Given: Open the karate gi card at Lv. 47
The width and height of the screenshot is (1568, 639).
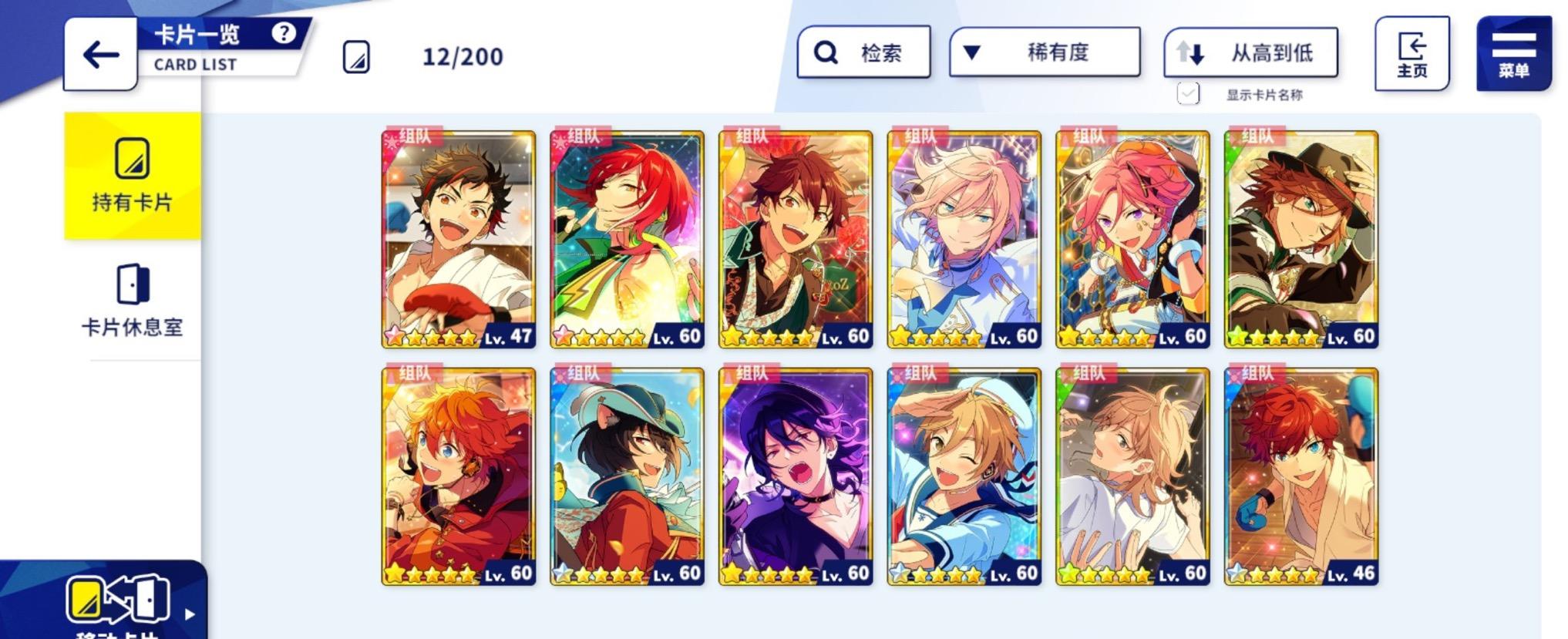Looking at the screenshot, I should [x=459, y=240].
